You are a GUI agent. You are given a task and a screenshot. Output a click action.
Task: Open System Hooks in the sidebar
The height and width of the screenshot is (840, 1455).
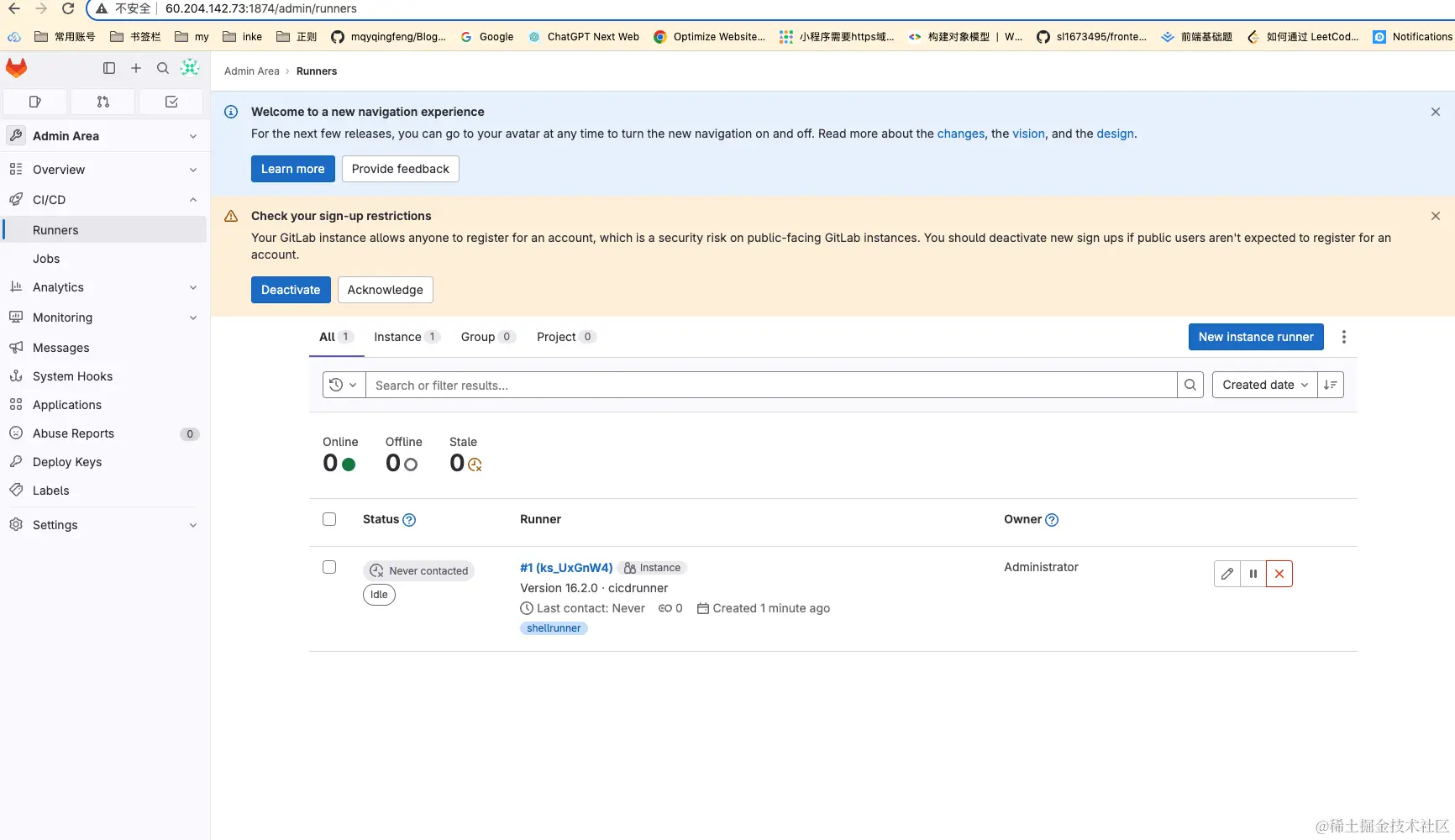[105, 376]
